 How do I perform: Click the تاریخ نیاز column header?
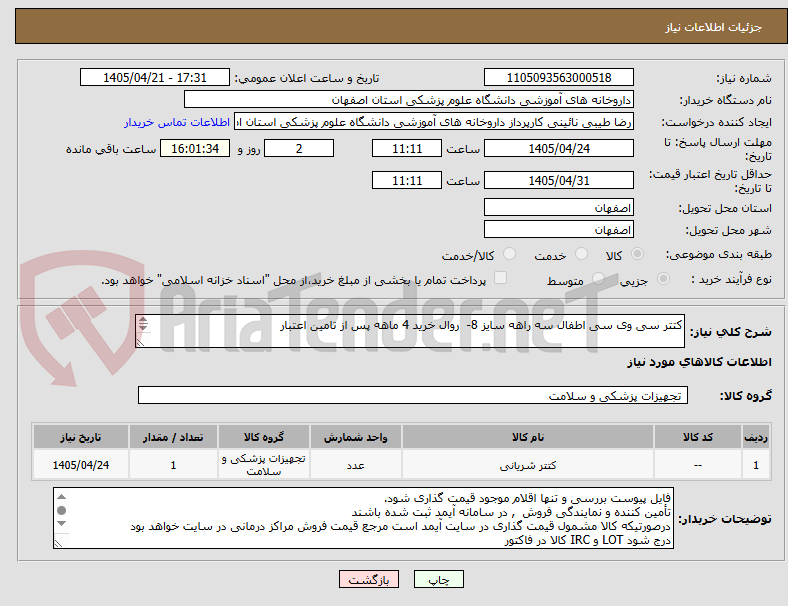tap(80, 437)
